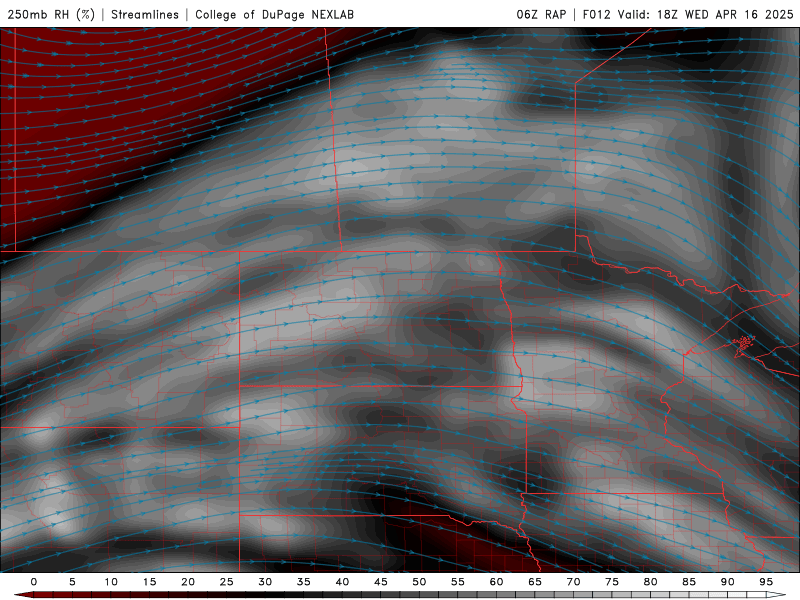Click the colorbar label '30'
Image resolution: width=800 pixels, height=600 pixels.
[265, 582]
